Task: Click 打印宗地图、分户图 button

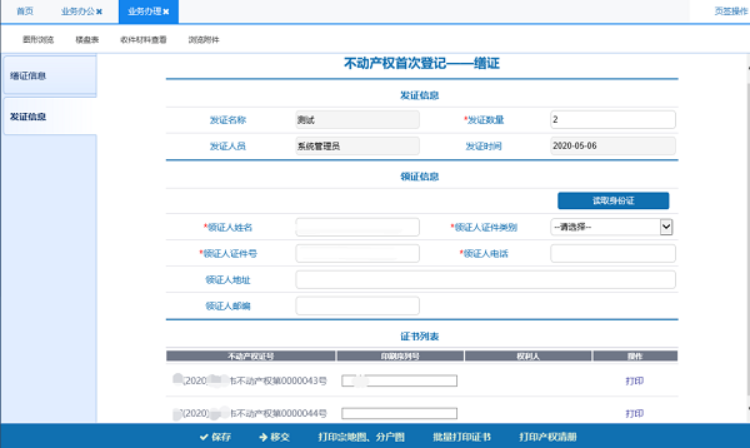Action: (x=362, y=437)
